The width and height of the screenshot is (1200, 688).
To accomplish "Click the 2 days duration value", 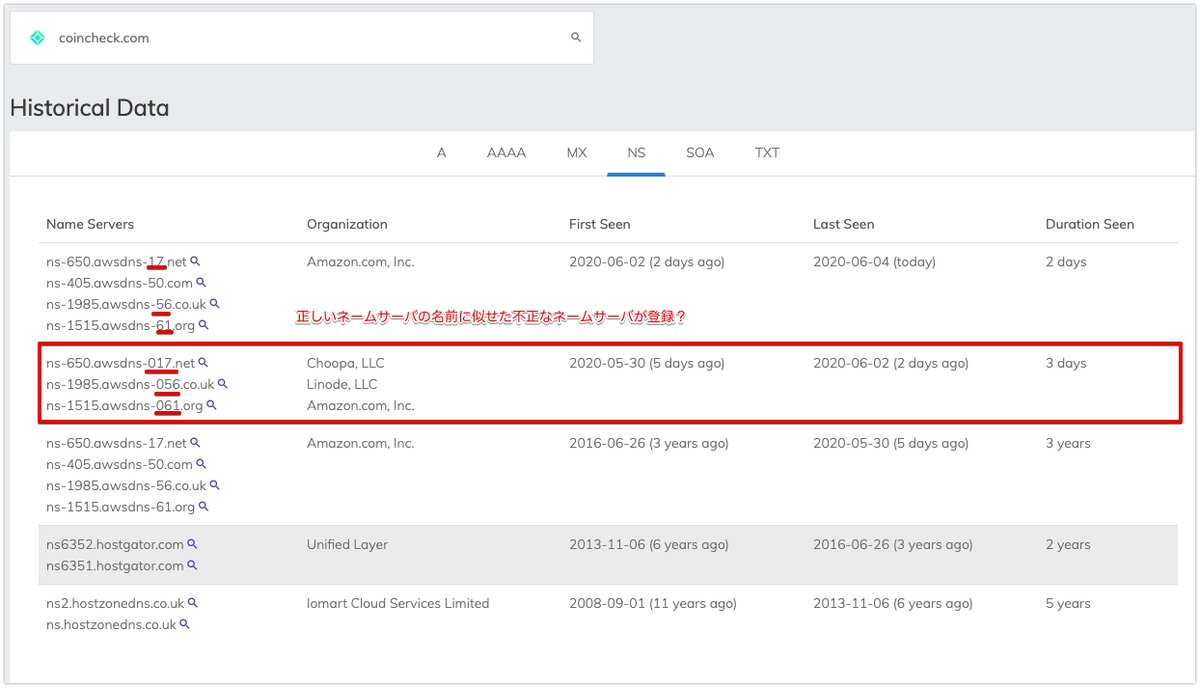I will point(1066,262).
